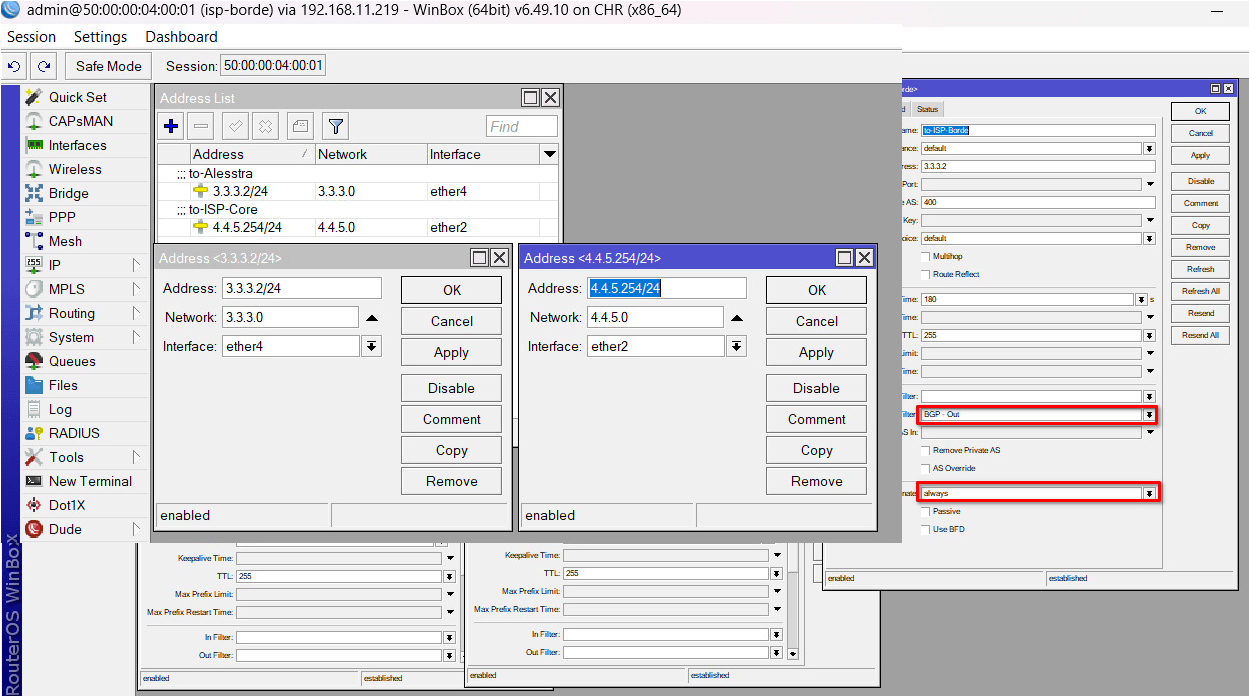Click Copy in the Address 3.3.3.2/24 dialog

coord(452,450)
